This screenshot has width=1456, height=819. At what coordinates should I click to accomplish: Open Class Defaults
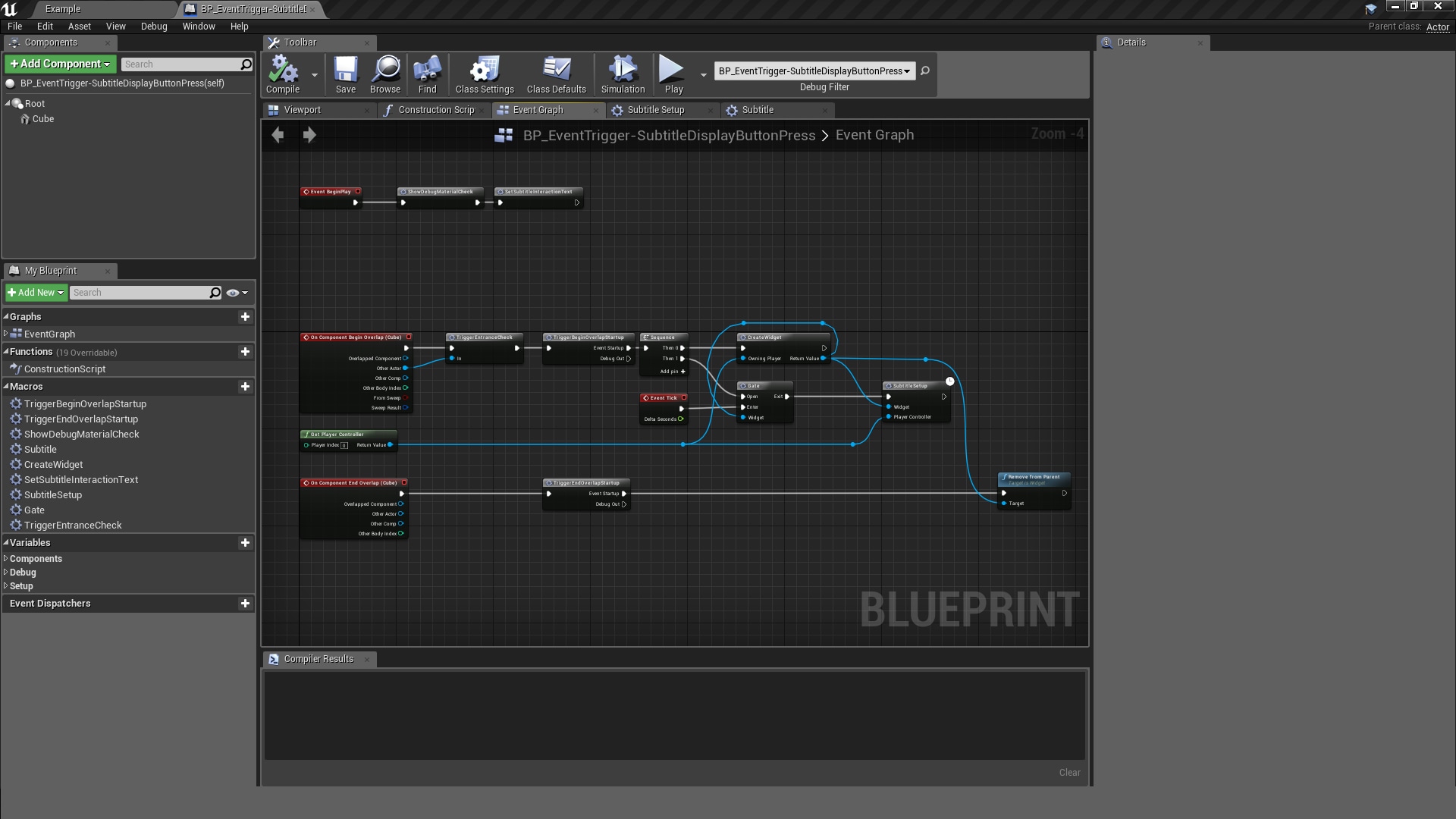[556, 74]
